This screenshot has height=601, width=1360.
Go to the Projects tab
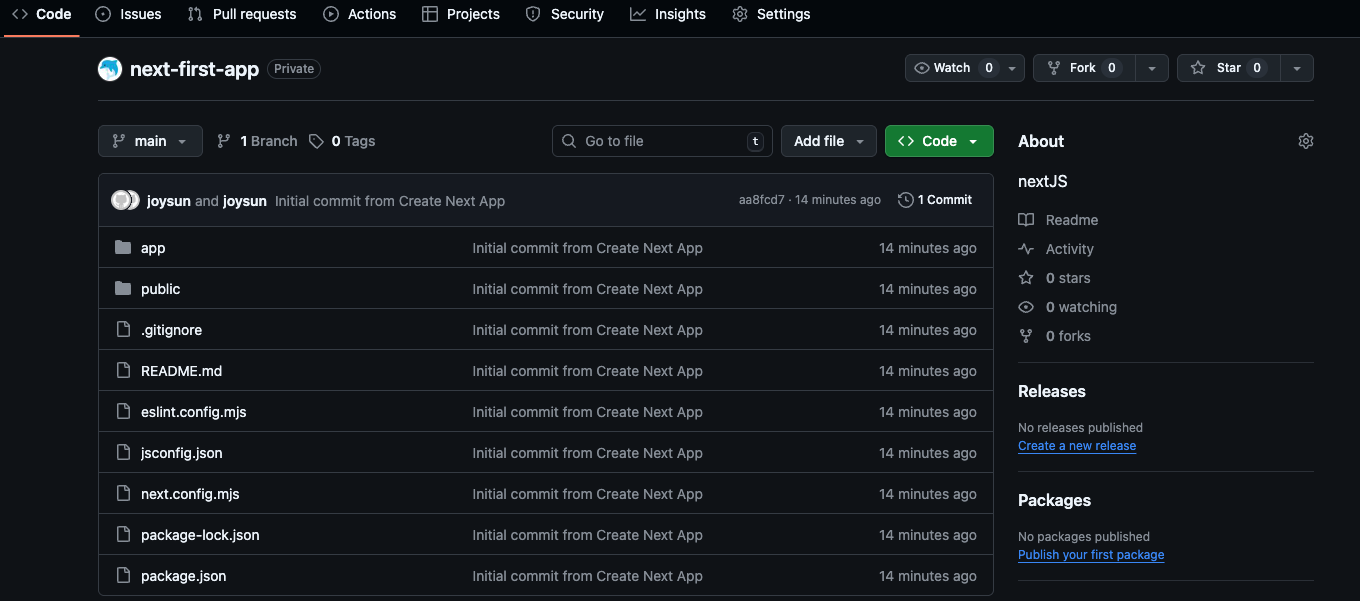[461, 14]
